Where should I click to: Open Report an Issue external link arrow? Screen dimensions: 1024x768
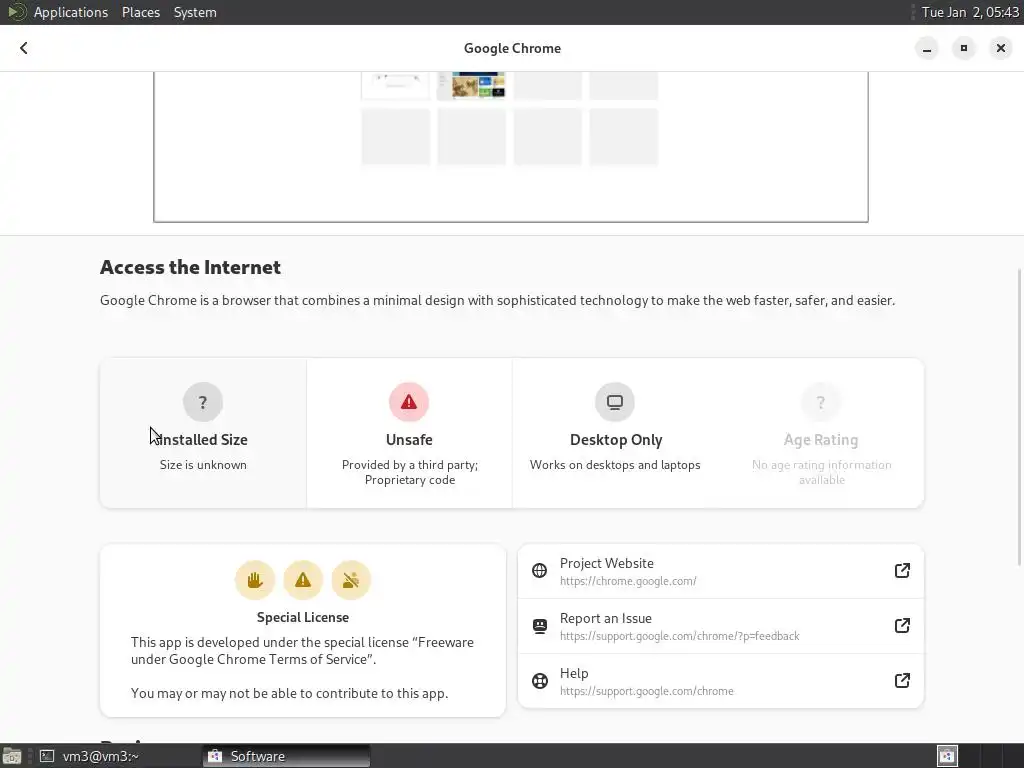(902, 626)
